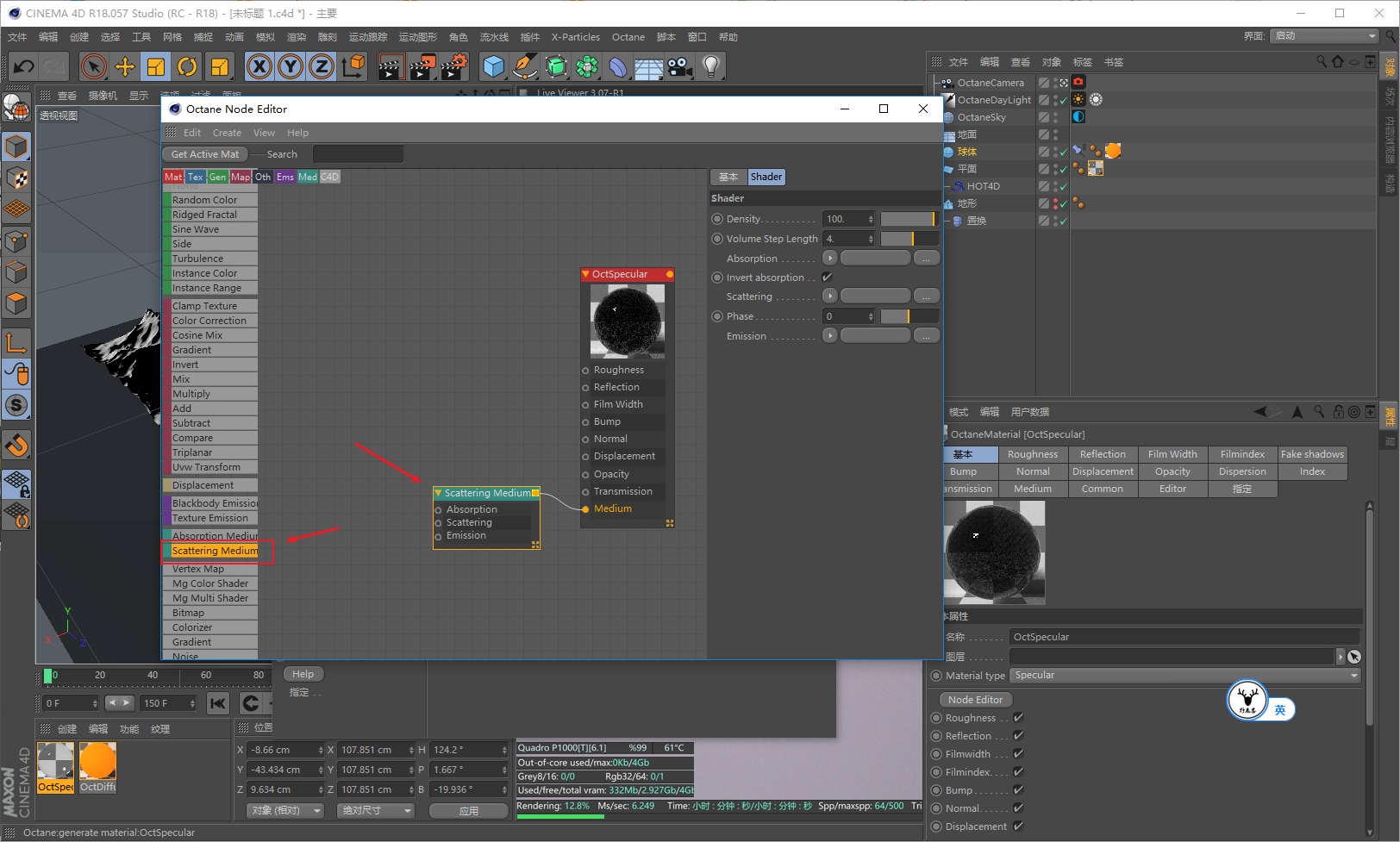
Task: Open the spline pen tool
Action: (x=524, y=66)
